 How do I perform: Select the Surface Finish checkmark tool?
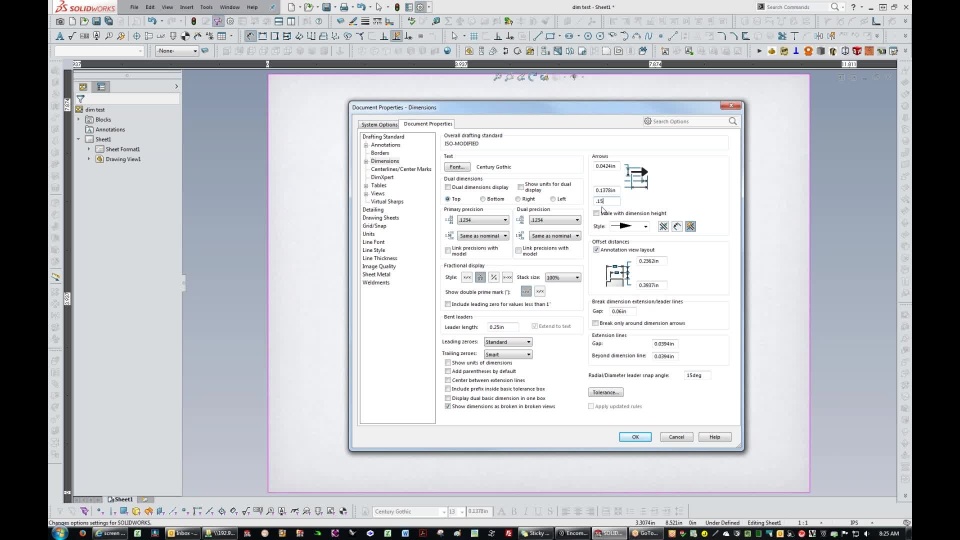[72, 36]
